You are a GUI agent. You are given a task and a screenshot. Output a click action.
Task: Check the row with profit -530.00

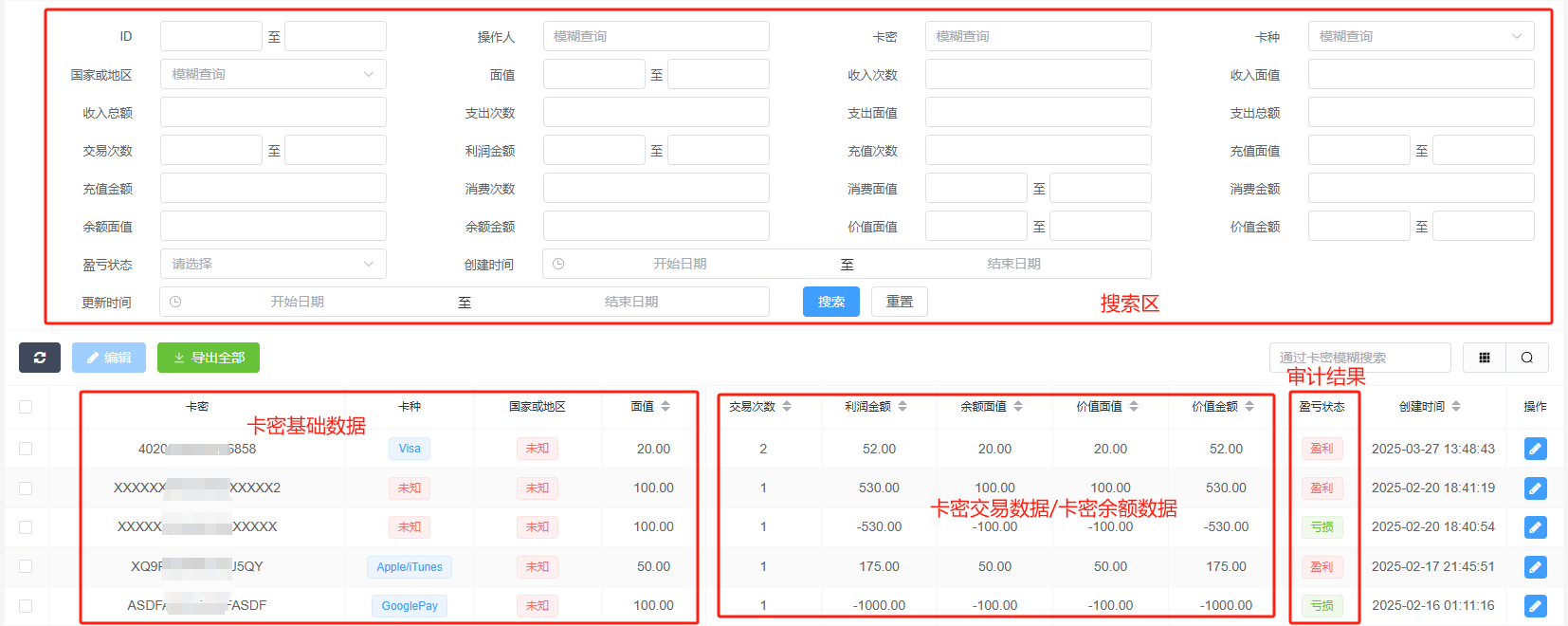pos(26,527)
